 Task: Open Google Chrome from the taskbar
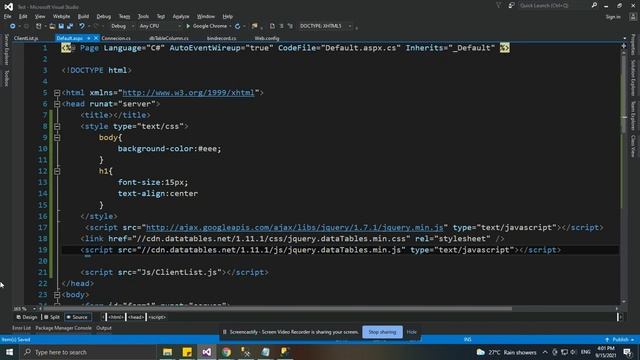coord(227,352)
